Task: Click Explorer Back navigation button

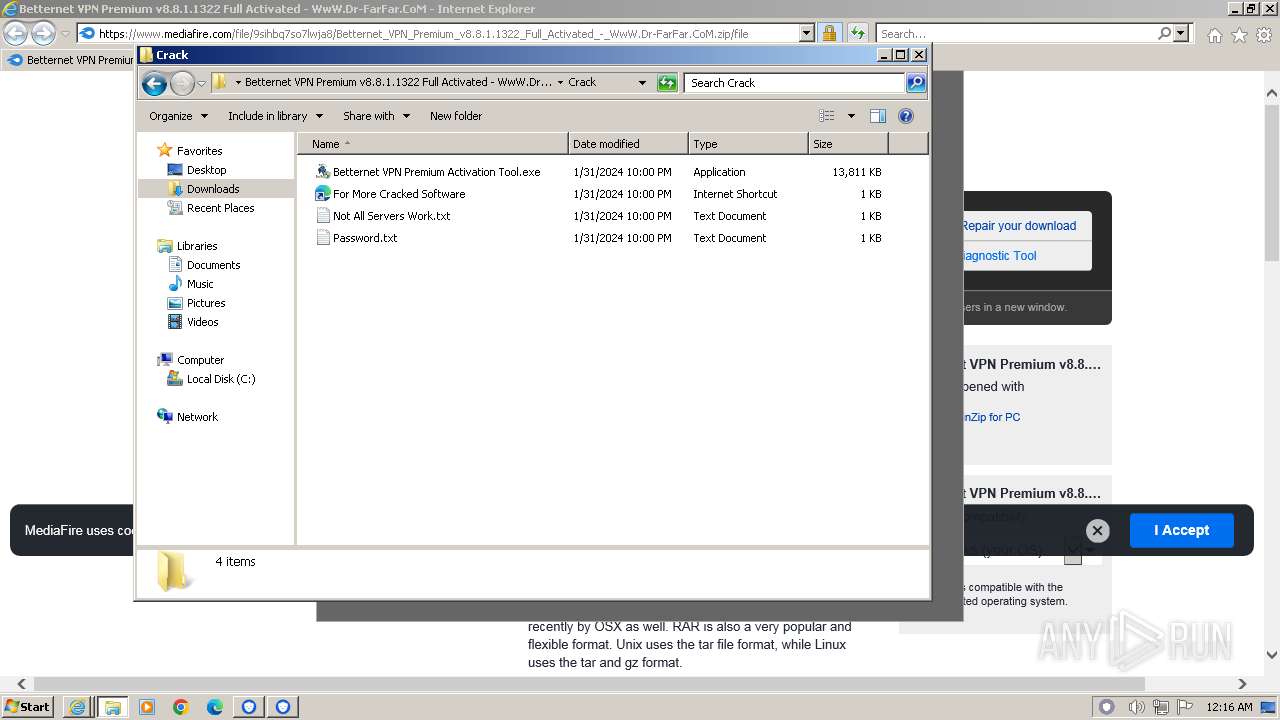Action: [154, 83]
